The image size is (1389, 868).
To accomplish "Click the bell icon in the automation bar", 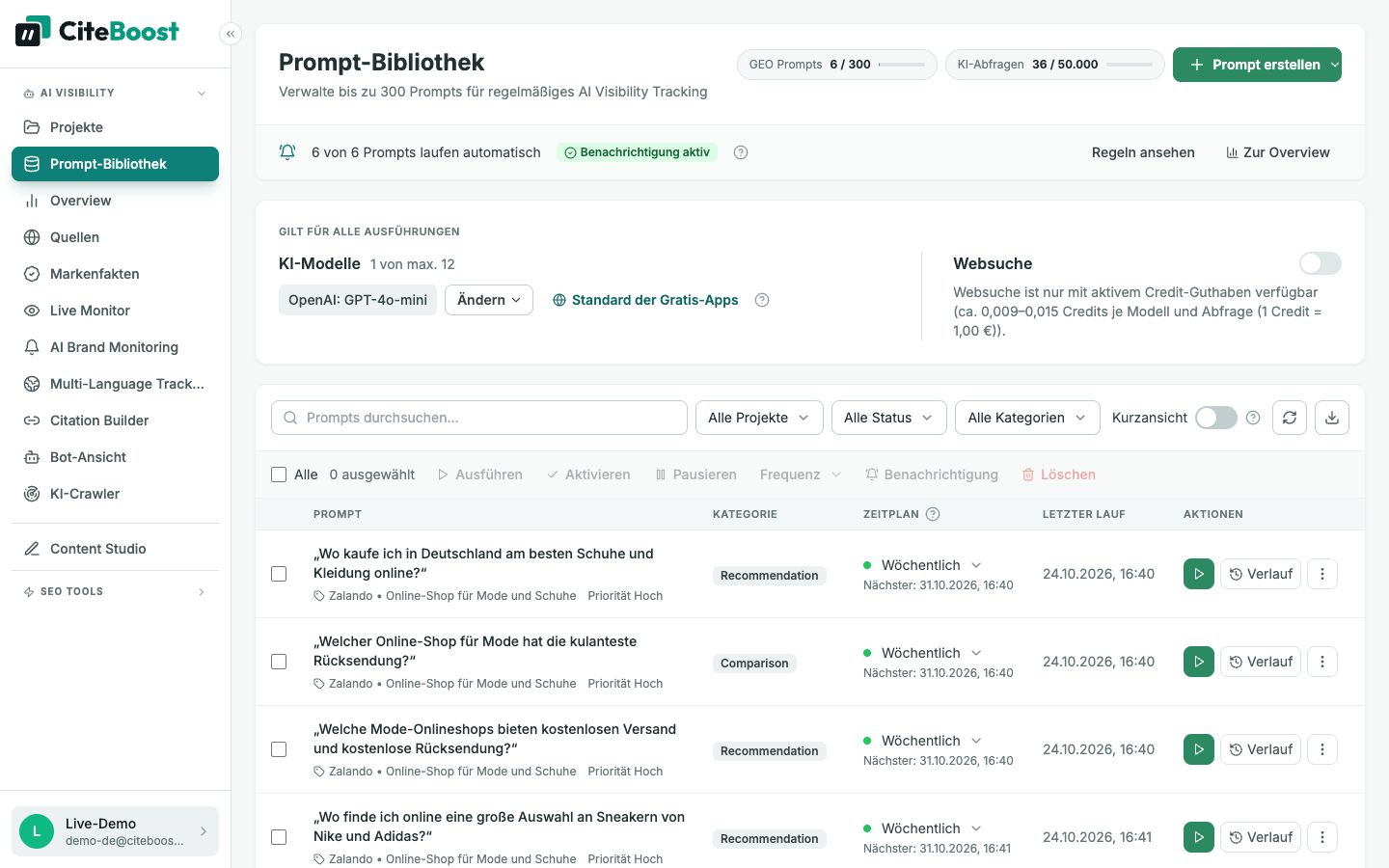I will click(287, 152).
